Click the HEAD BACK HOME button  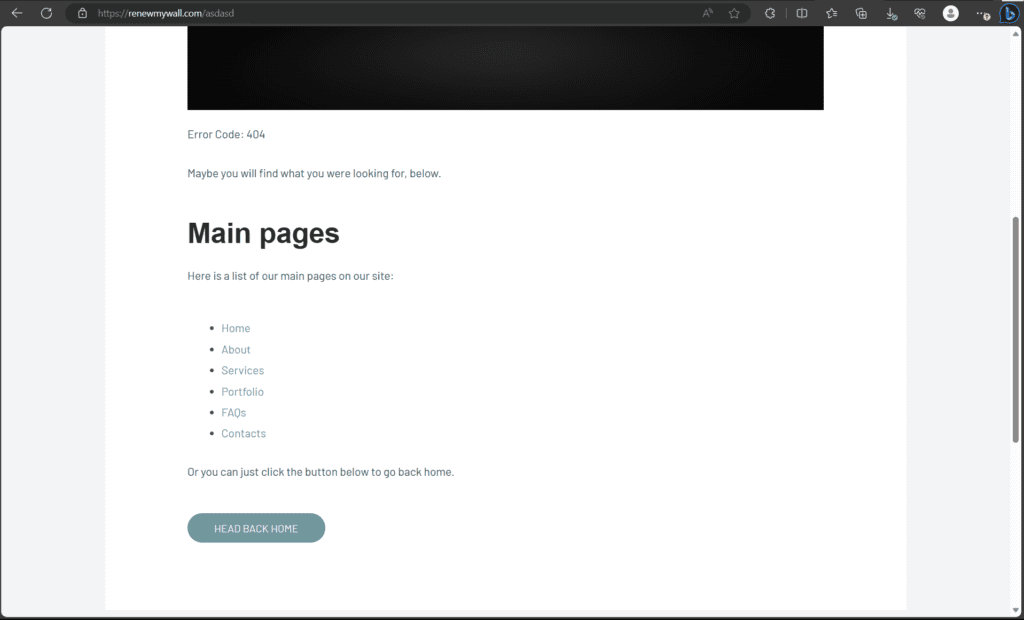pos(256,528)
